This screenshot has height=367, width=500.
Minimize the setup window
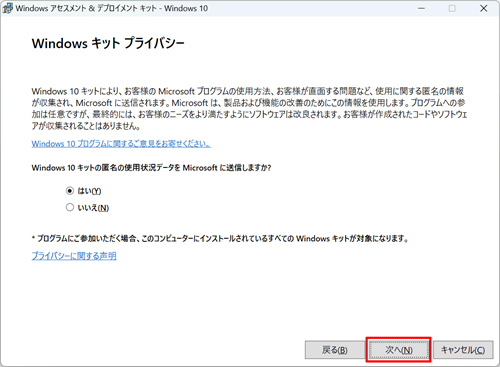pos(422,8)
